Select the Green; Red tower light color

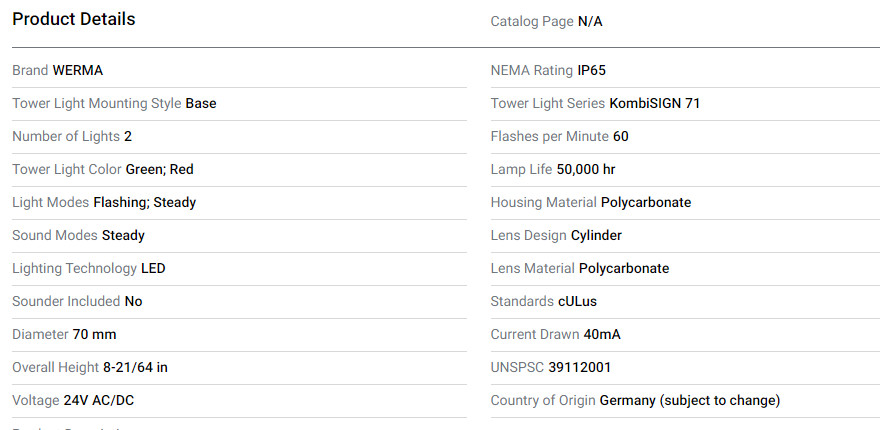tap(160, 169)
